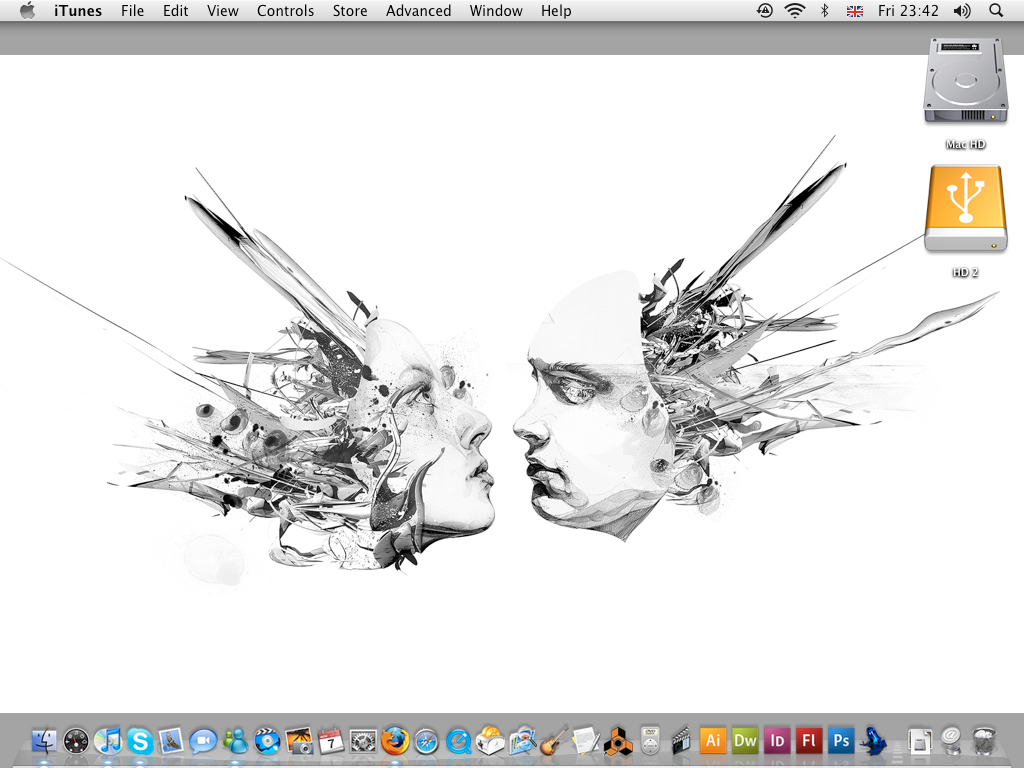
Task: Open the clapperboard movie app in Dock
Action: coord(681,741)
